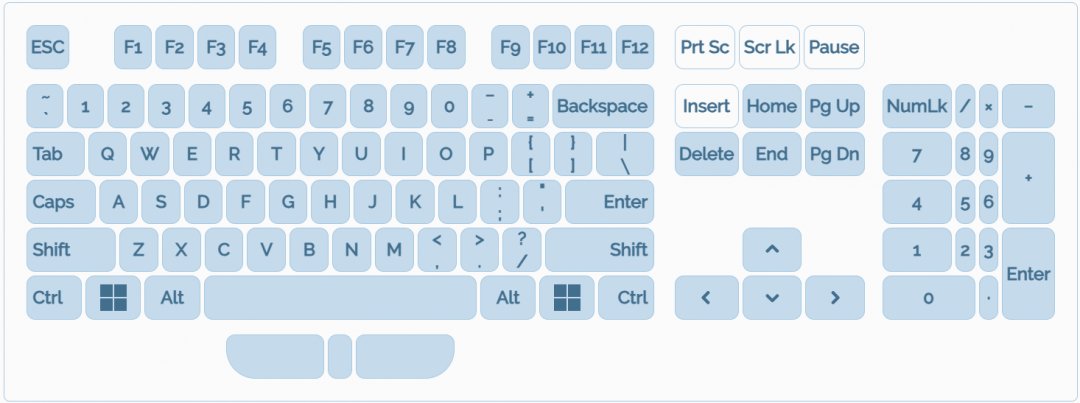The width and height of the screenshot is (1080, 403).
Task: Click the left Windows logo key
Action: click(113, 297)
